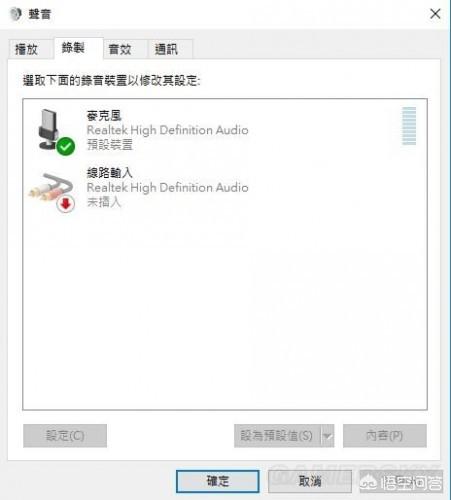Click the 線路輸入 RCA cable icon
Screen dimensions: 451x500
(50, 188)
